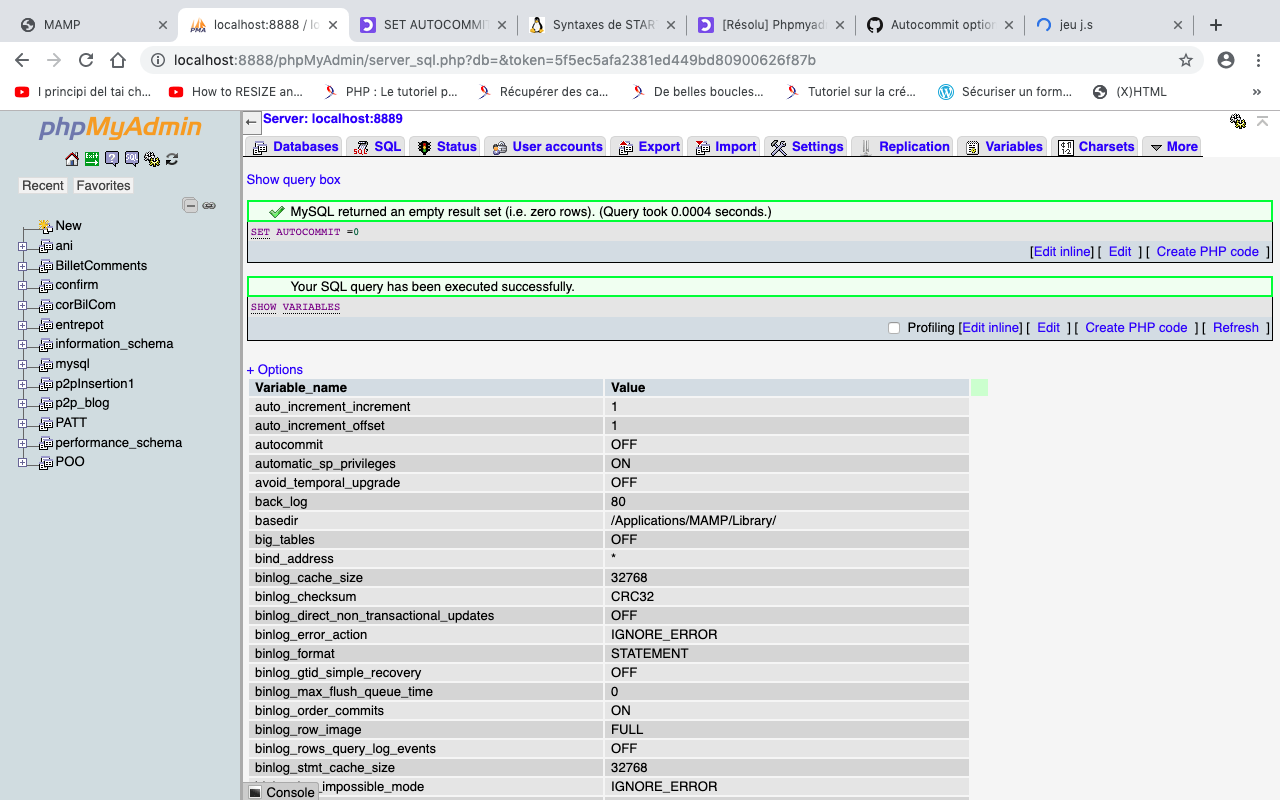
Task: Click the browser address bar URL field
Action: 400,60
